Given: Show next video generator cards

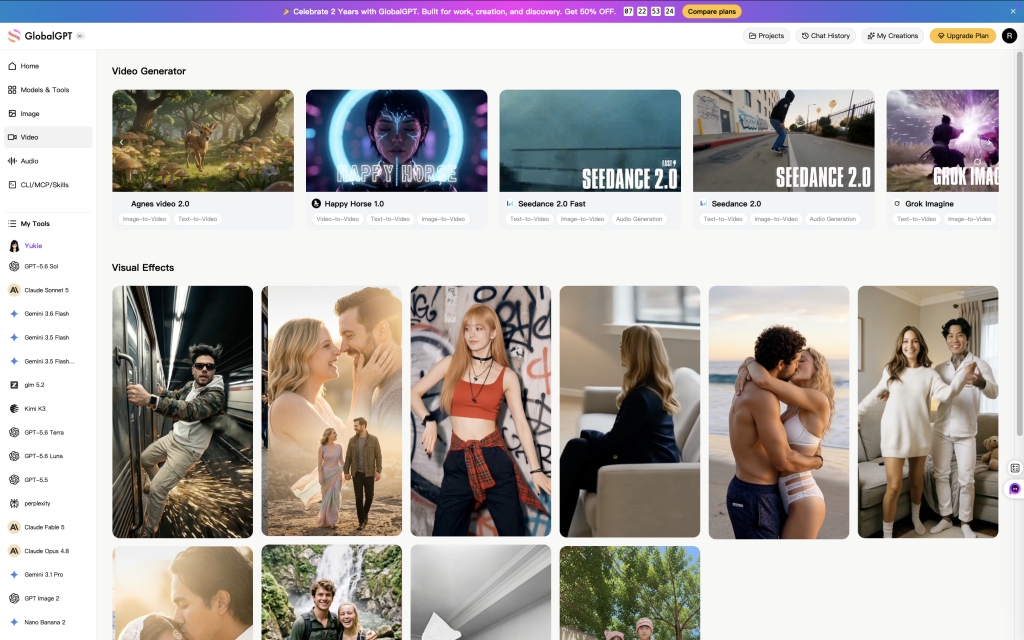Looking at the screenshot, I should pyautogui.click(x=989, y=142).
